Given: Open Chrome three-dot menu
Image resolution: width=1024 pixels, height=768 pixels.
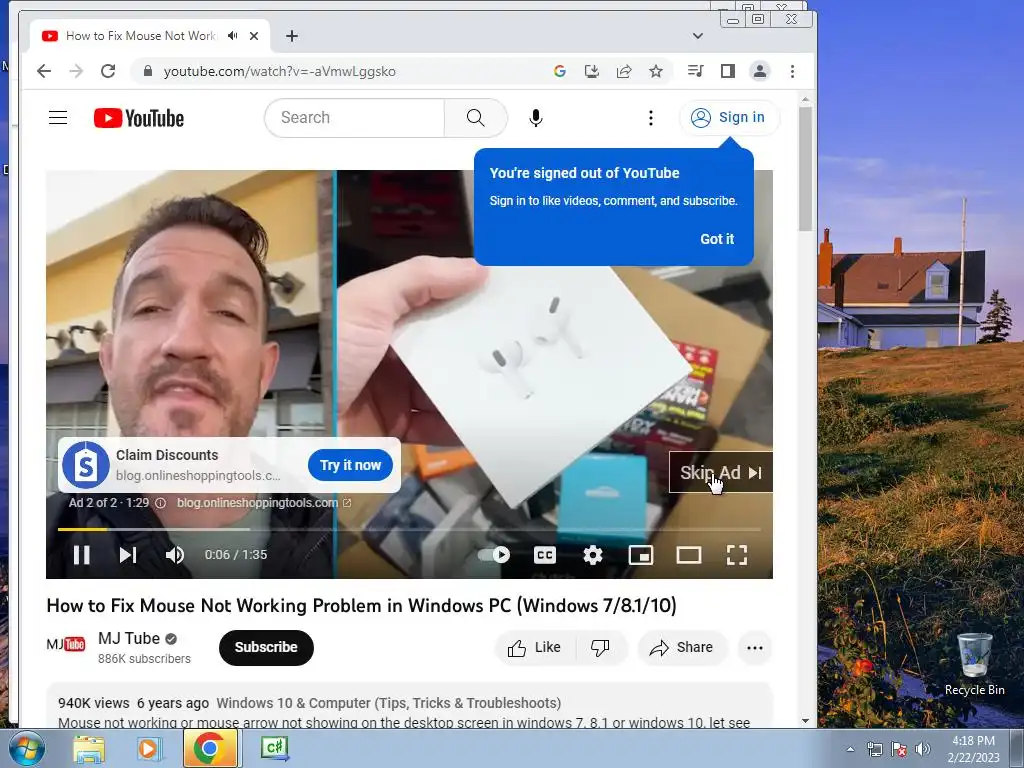Looking at the screenshot, I should pyautogui.click(x=792, y=71).
